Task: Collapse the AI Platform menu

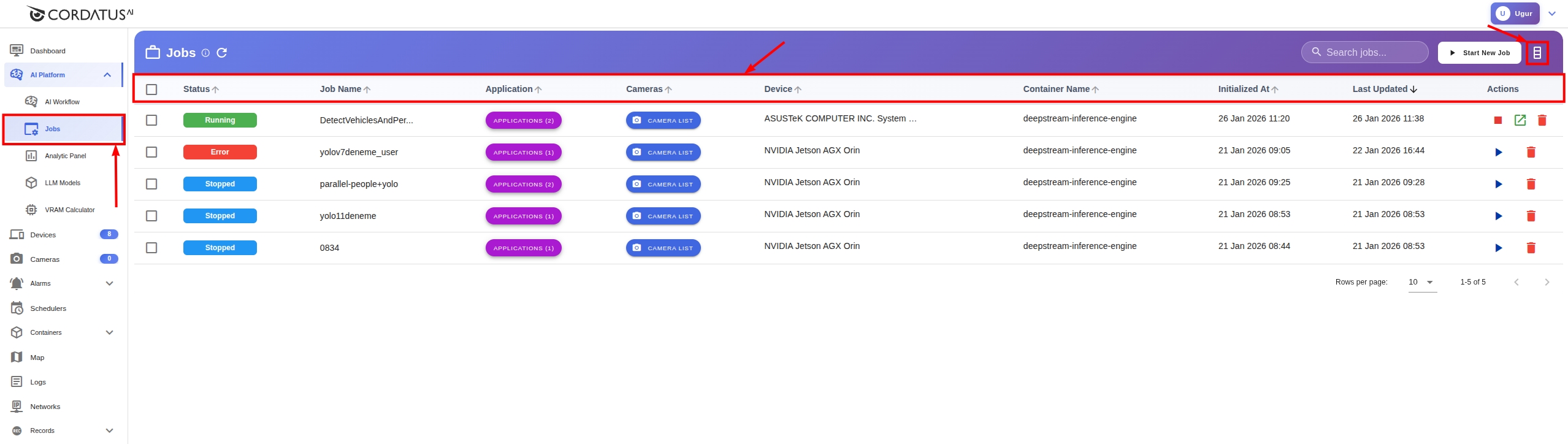Action: click(107, 75)
